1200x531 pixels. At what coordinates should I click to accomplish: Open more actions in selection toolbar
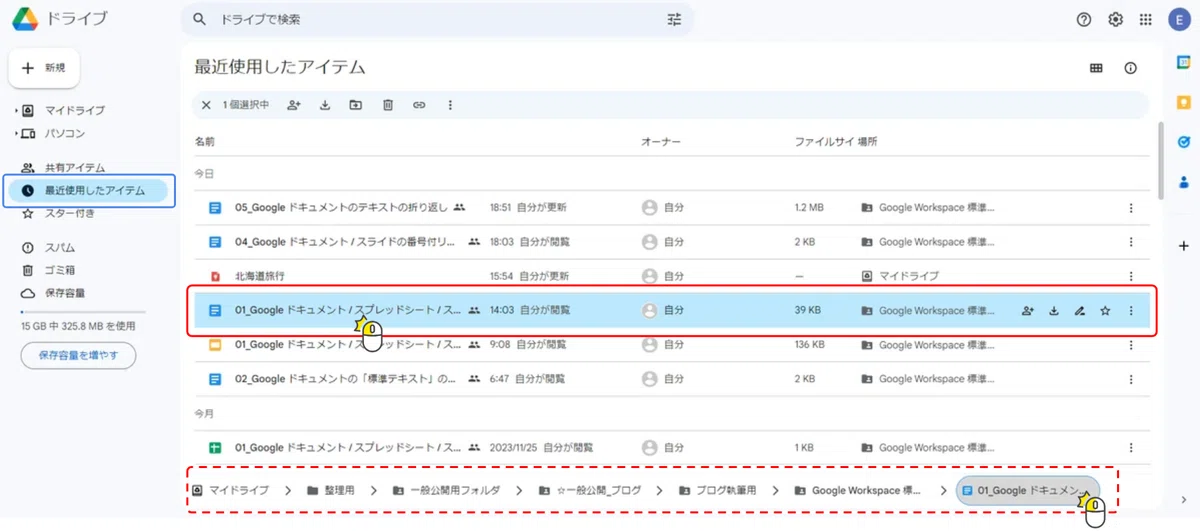pos(450,105)
